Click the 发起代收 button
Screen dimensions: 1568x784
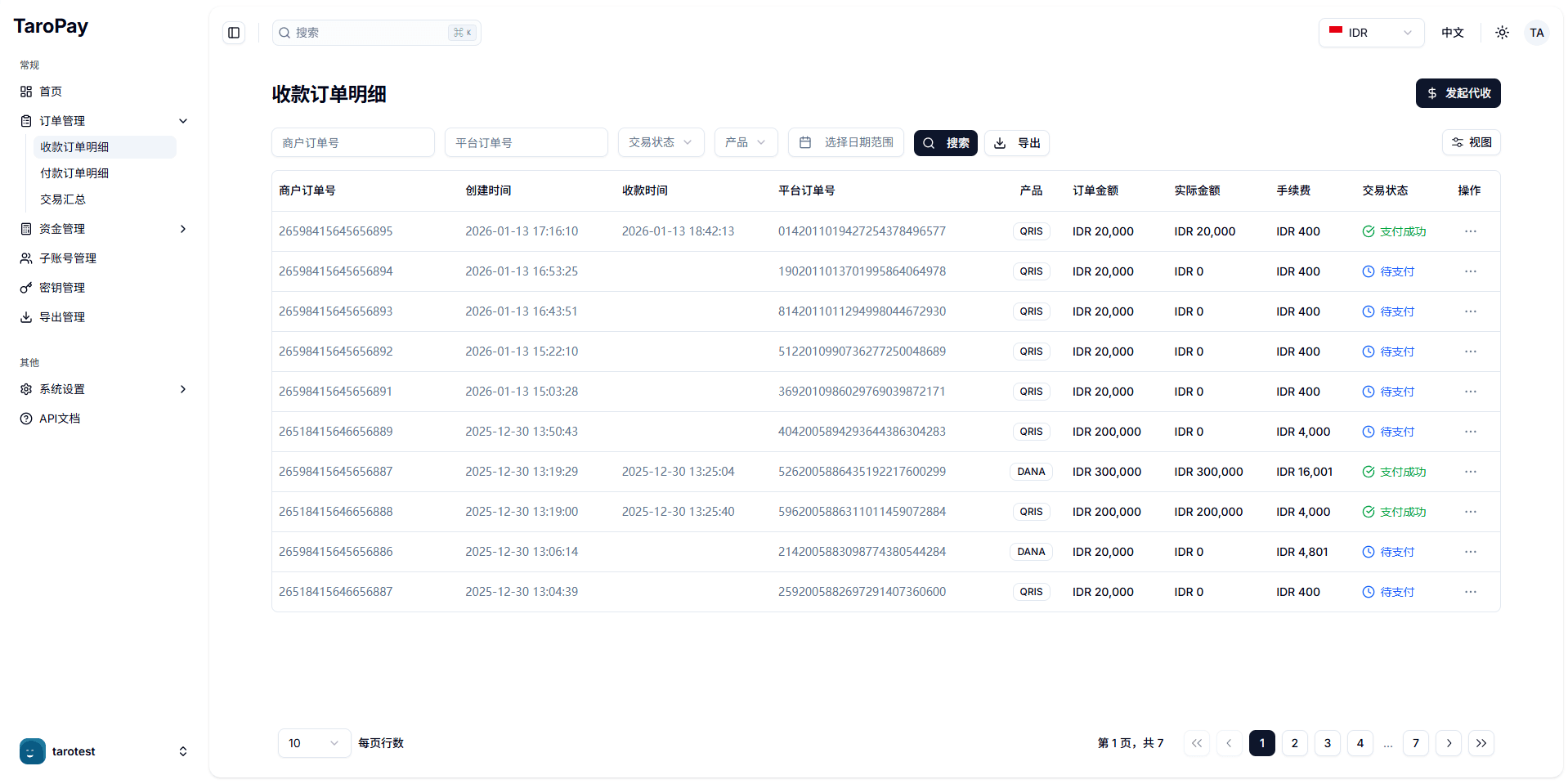pyautogui.click(x=1458, y=93)
